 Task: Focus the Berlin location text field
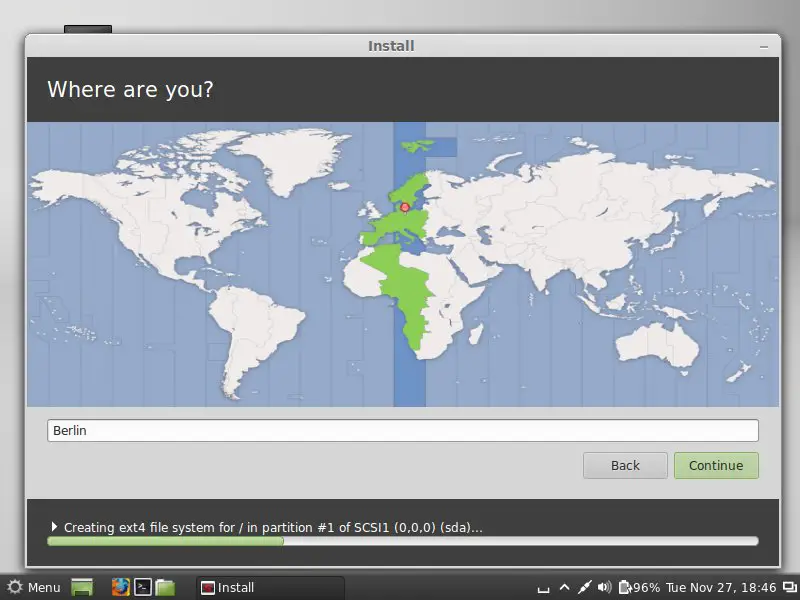[403, 431]
